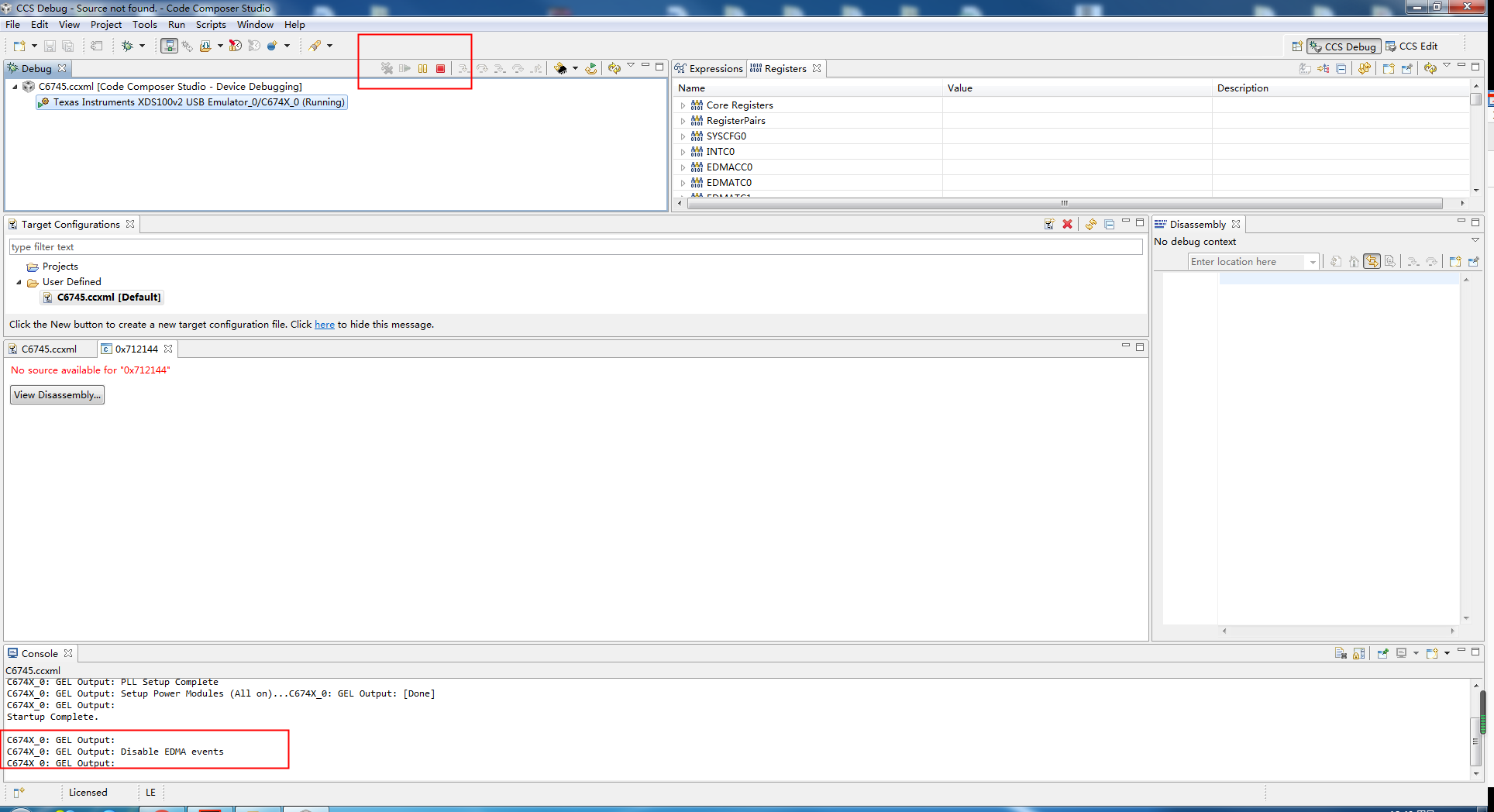Select C6745.ccxml [Default] target configuration
Image resolution: width=1494 pixels, height=812 pixels.
(x=102, y=298)
